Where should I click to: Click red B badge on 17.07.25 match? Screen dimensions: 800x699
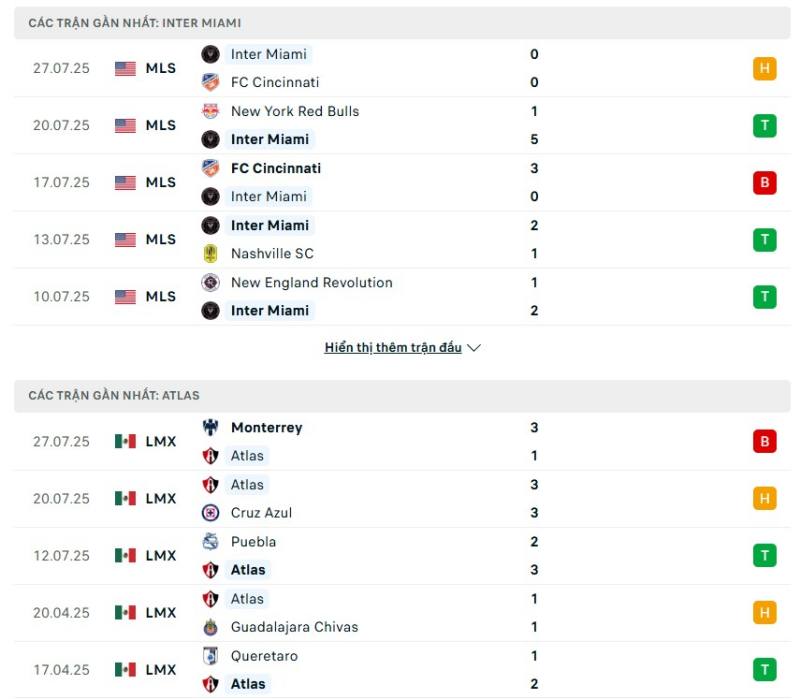click(764, 183)
